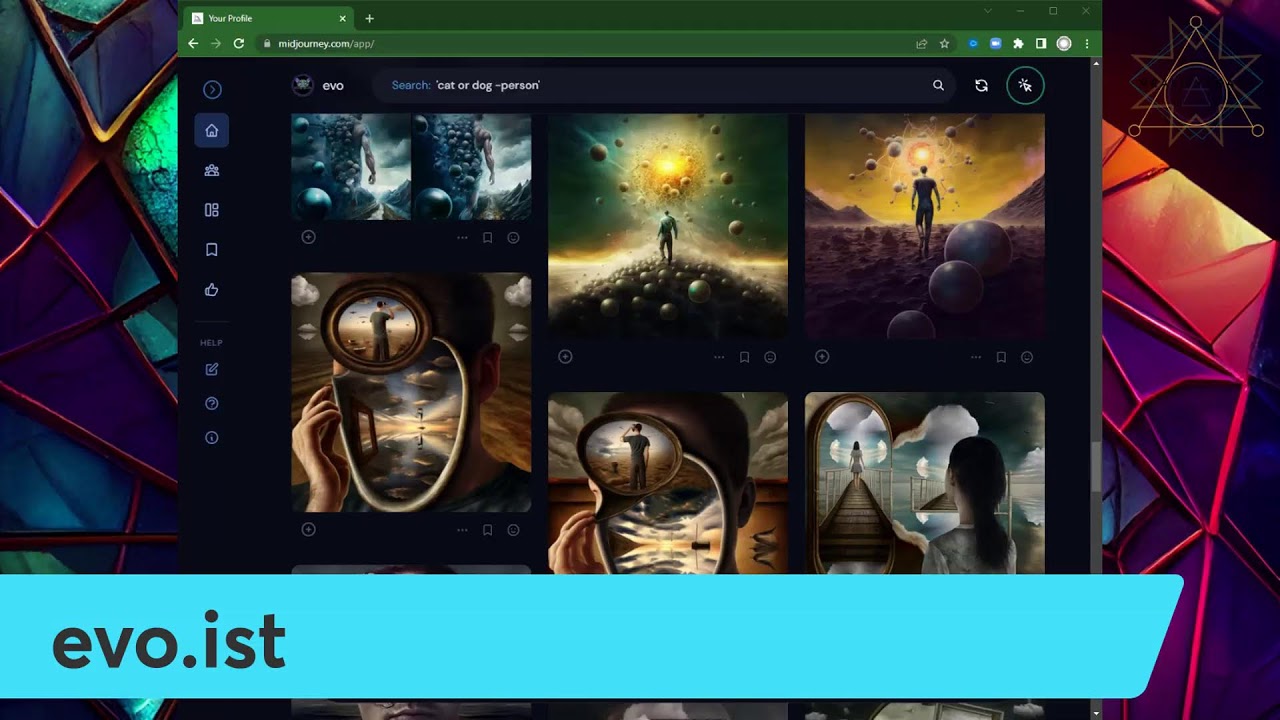Click the second blue extension icon in toolbar

(x=995, y=44)
